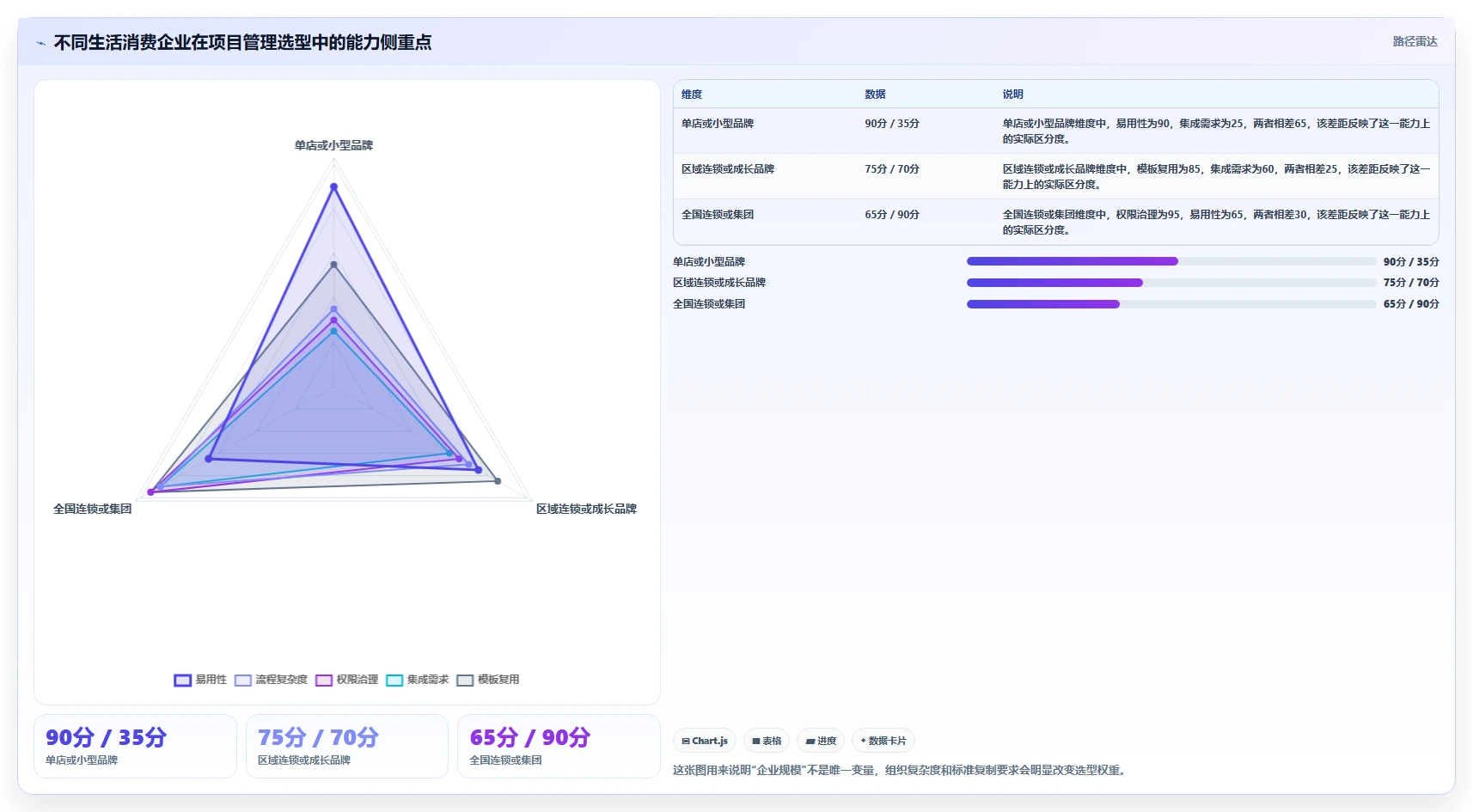
Task: Click the 数据卡片 tag
Action: click(x=883, y=741)
